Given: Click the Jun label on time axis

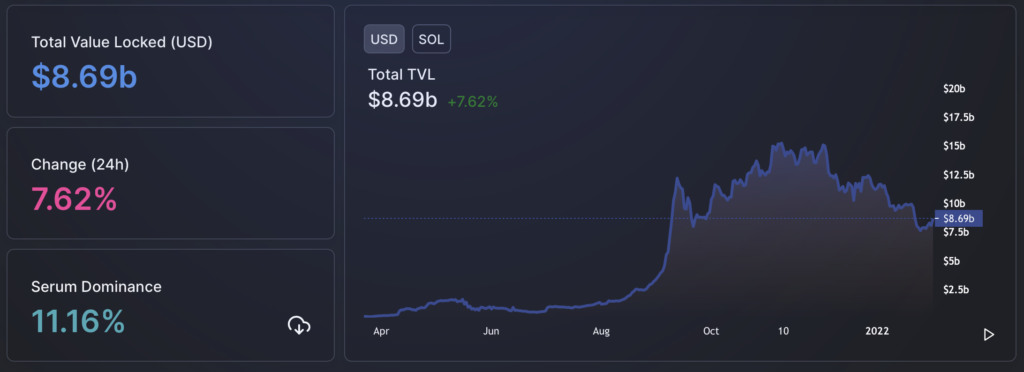Looking at the screenshot, I should (491, 332).
